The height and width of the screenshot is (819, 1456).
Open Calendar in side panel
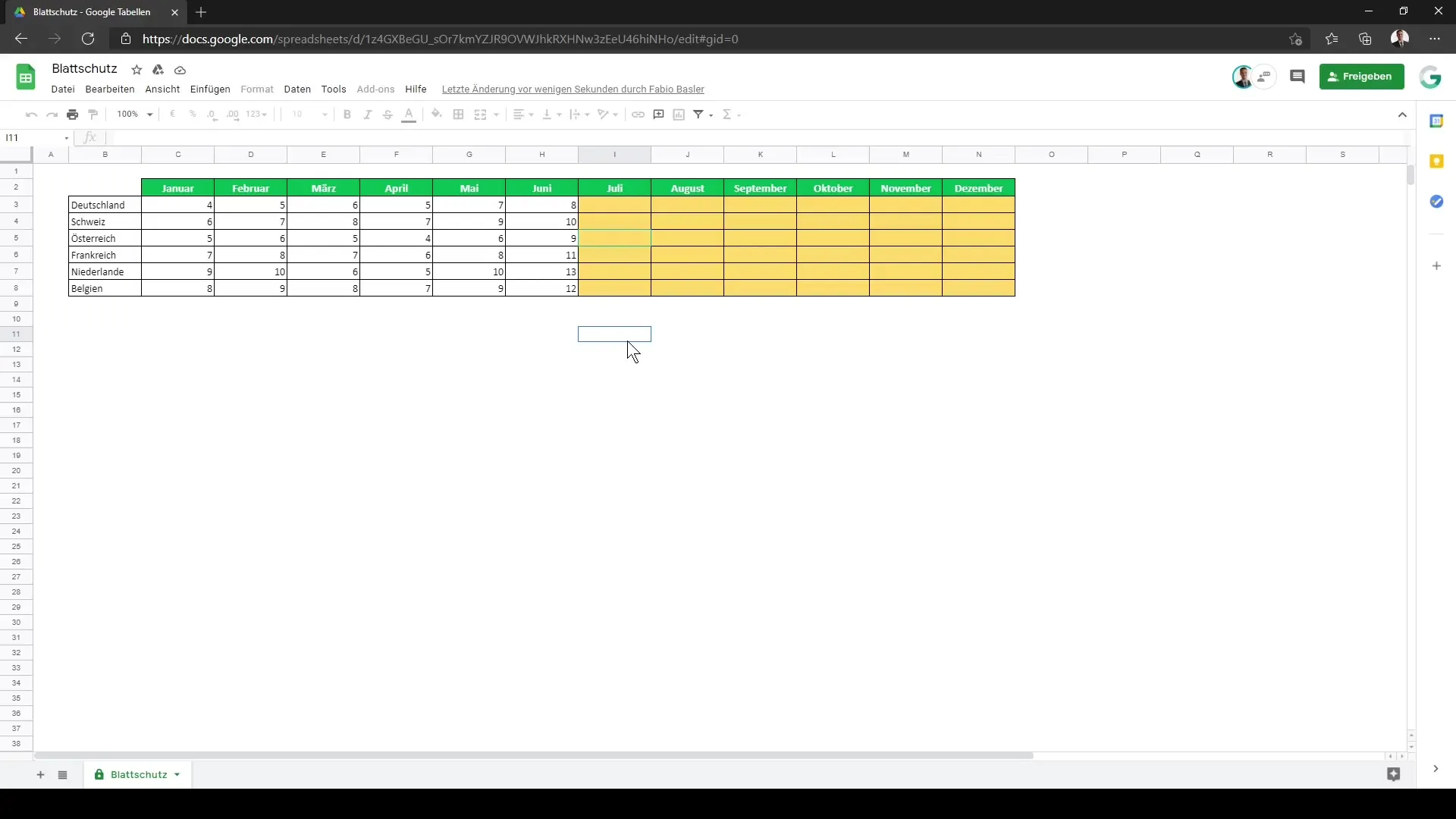1436,121
